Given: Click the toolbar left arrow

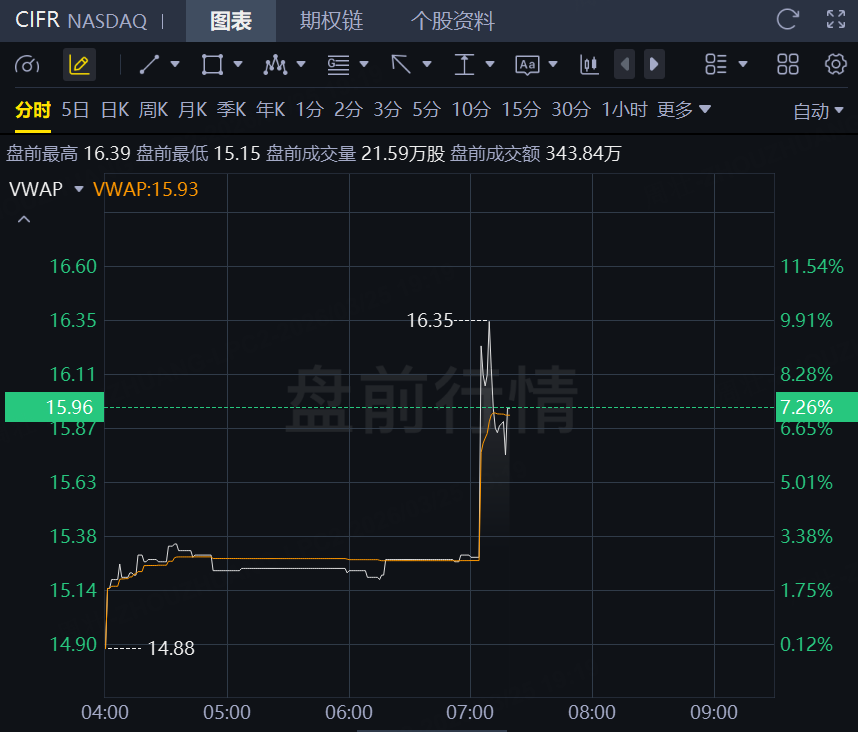Looking at the screenshot, I should tap(624, 65).
